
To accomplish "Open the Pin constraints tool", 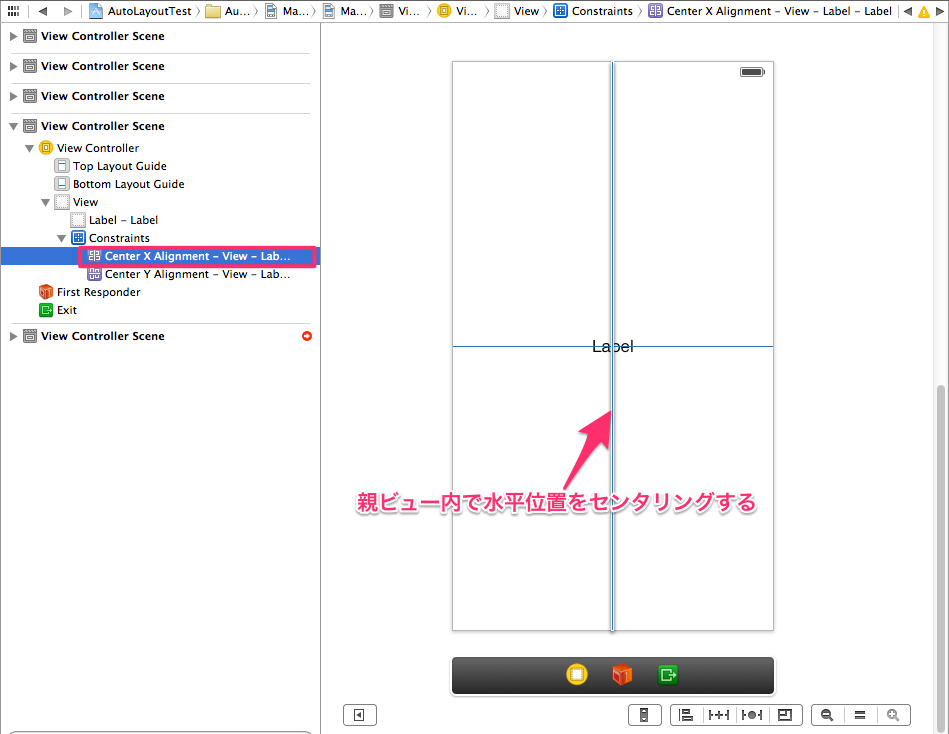I will click(718, 714).
